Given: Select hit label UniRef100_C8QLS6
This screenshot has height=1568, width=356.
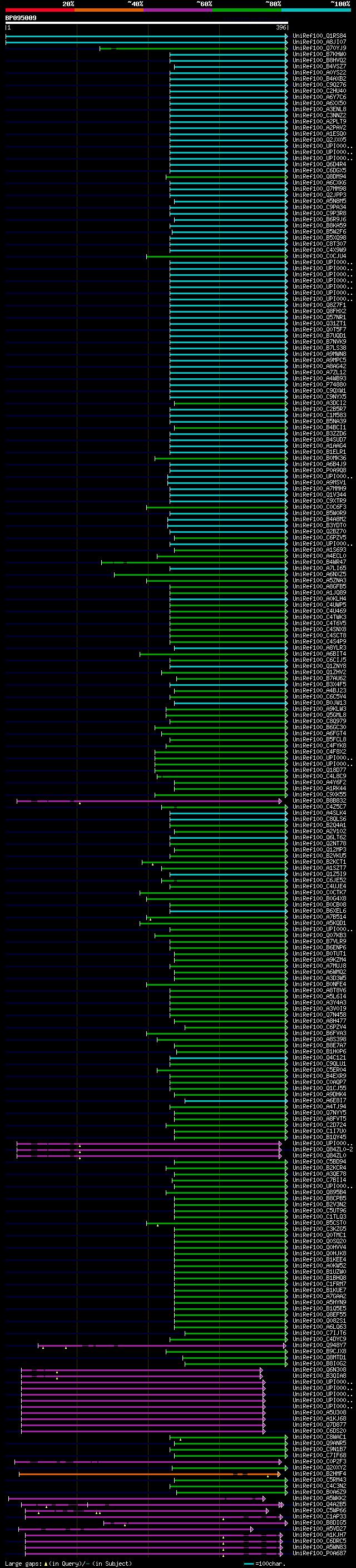Looking at the screenshot, I should click(319, 819).
